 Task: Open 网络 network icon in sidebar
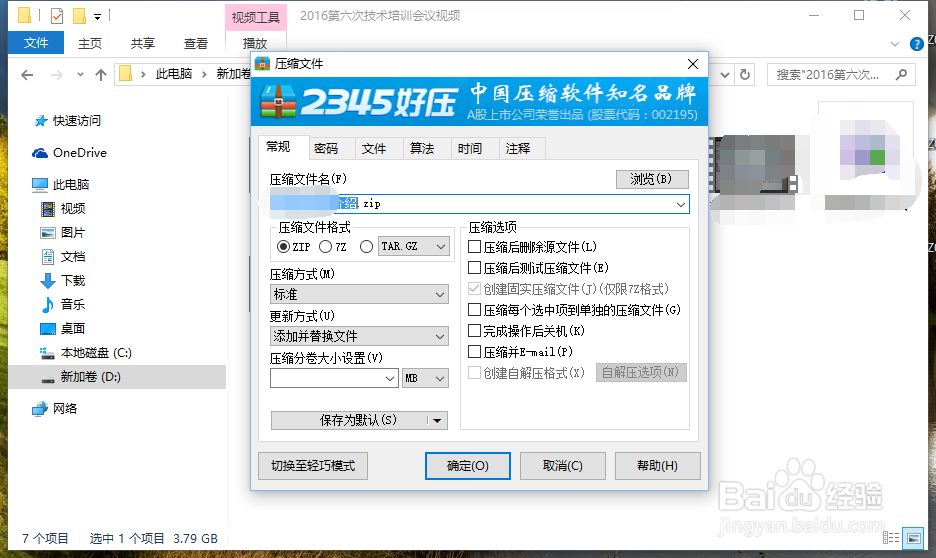(x=40, y=409)
